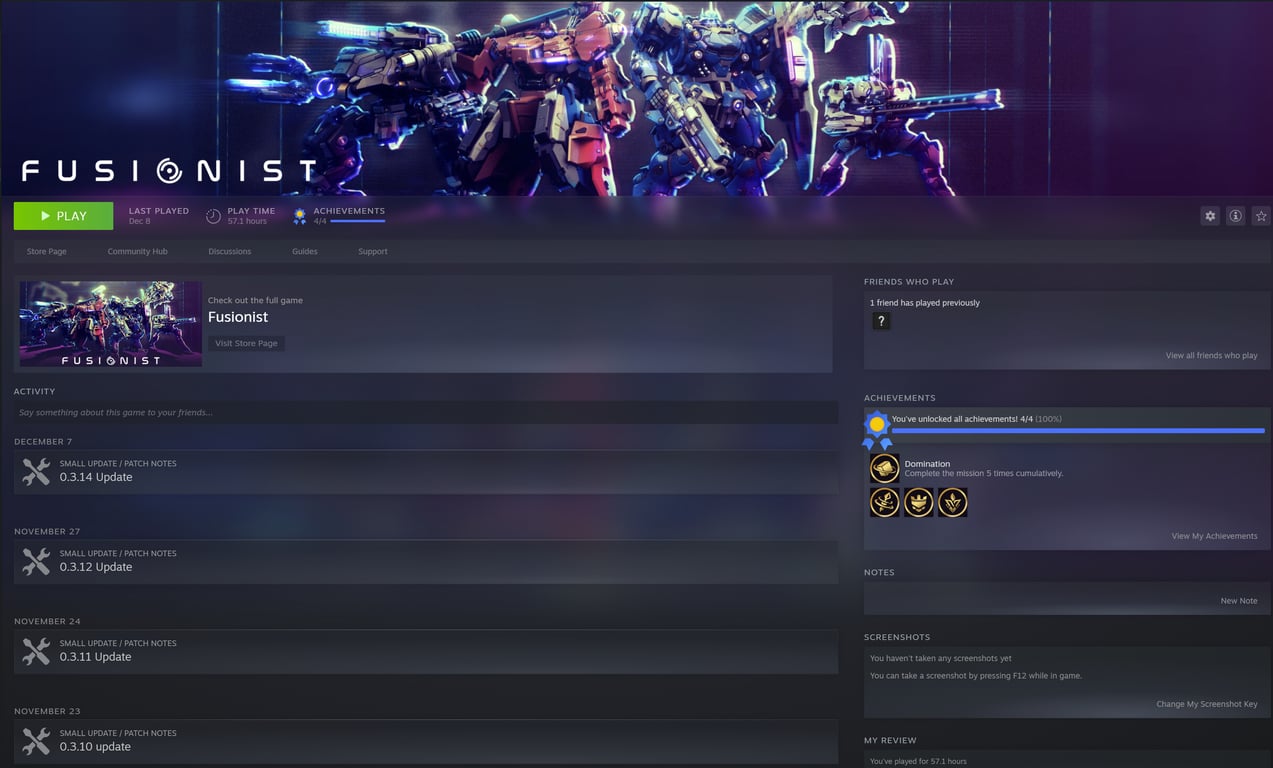Open the Community Hub tab
The image size is (1273, 768).
point(137,251)
